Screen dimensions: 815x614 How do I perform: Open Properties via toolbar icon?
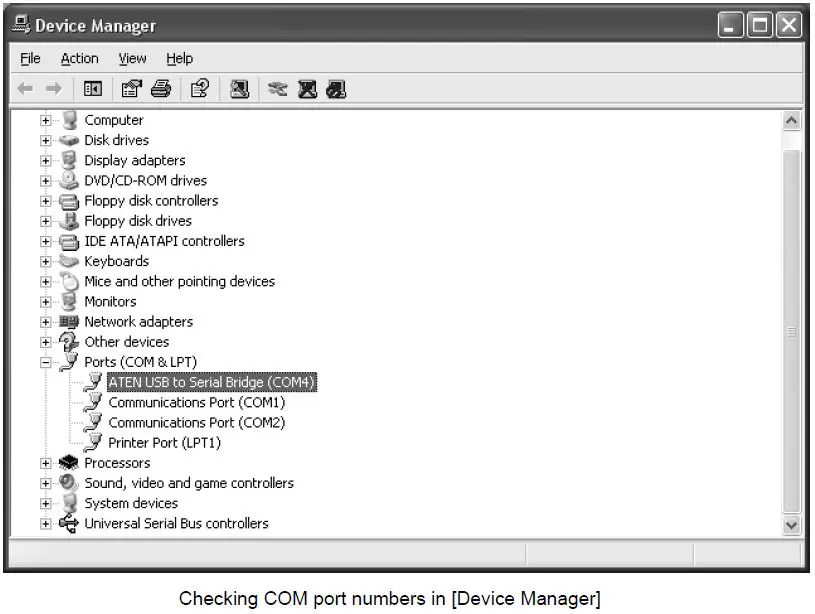tap(132, 89)
